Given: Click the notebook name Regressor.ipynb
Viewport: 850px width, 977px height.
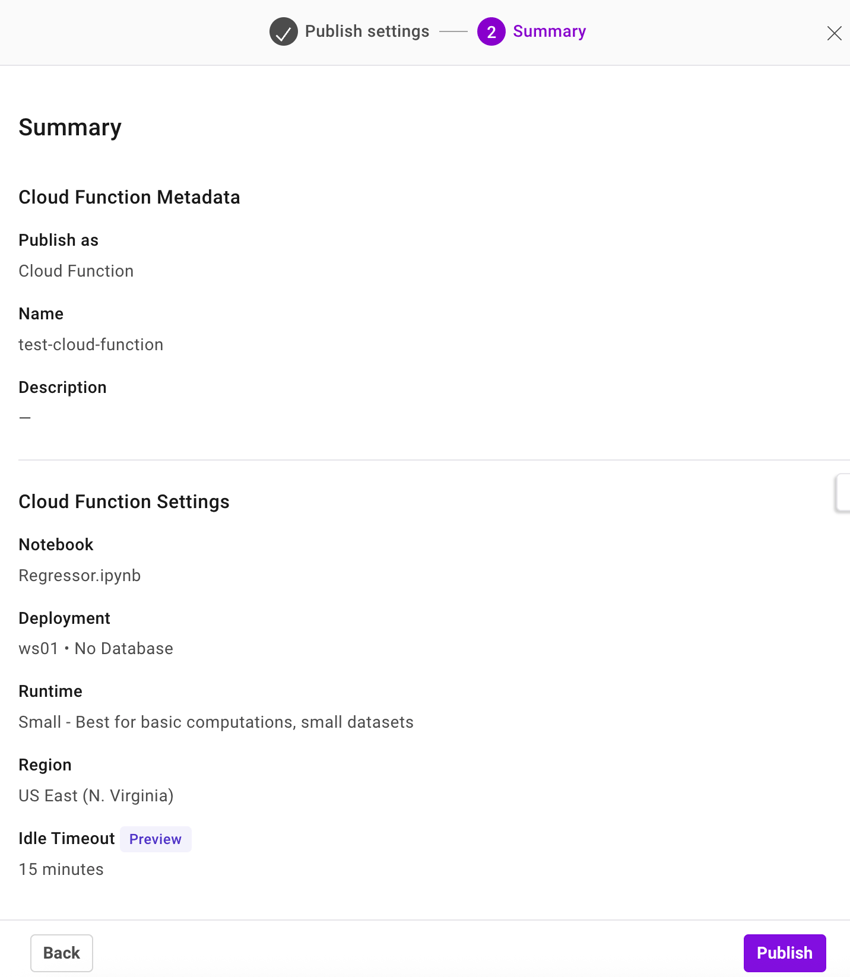Looking at the screenshot, I should pyautogui.click(x=79, y=575).
